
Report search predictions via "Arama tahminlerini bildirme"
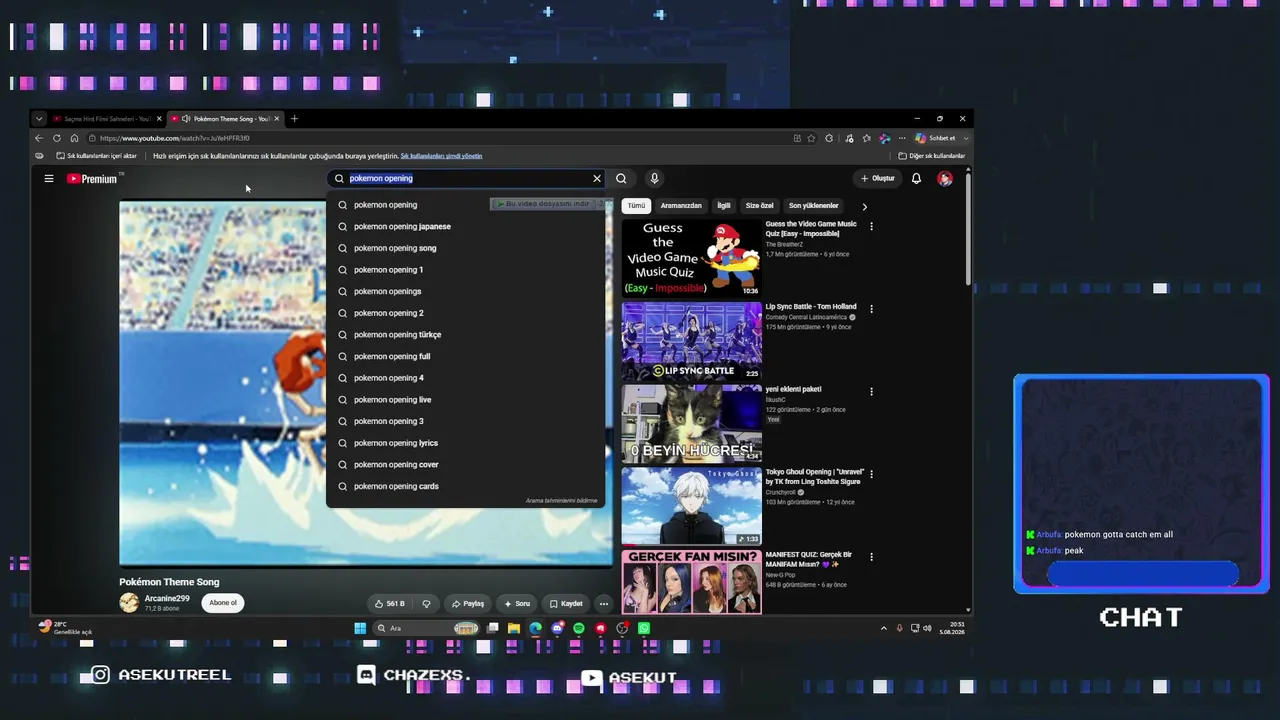[x=561, y=501]
